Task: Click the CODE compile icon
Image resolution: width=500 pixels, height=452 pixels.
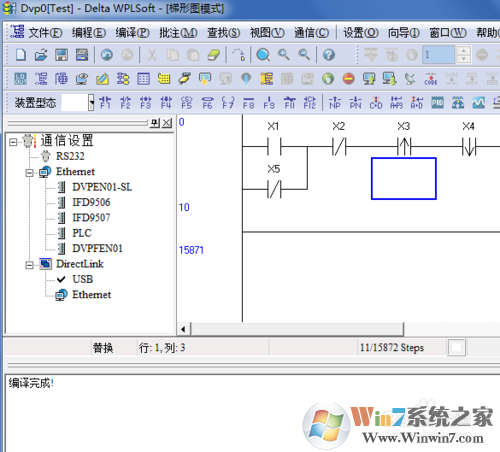Action: tap(431, 79)
